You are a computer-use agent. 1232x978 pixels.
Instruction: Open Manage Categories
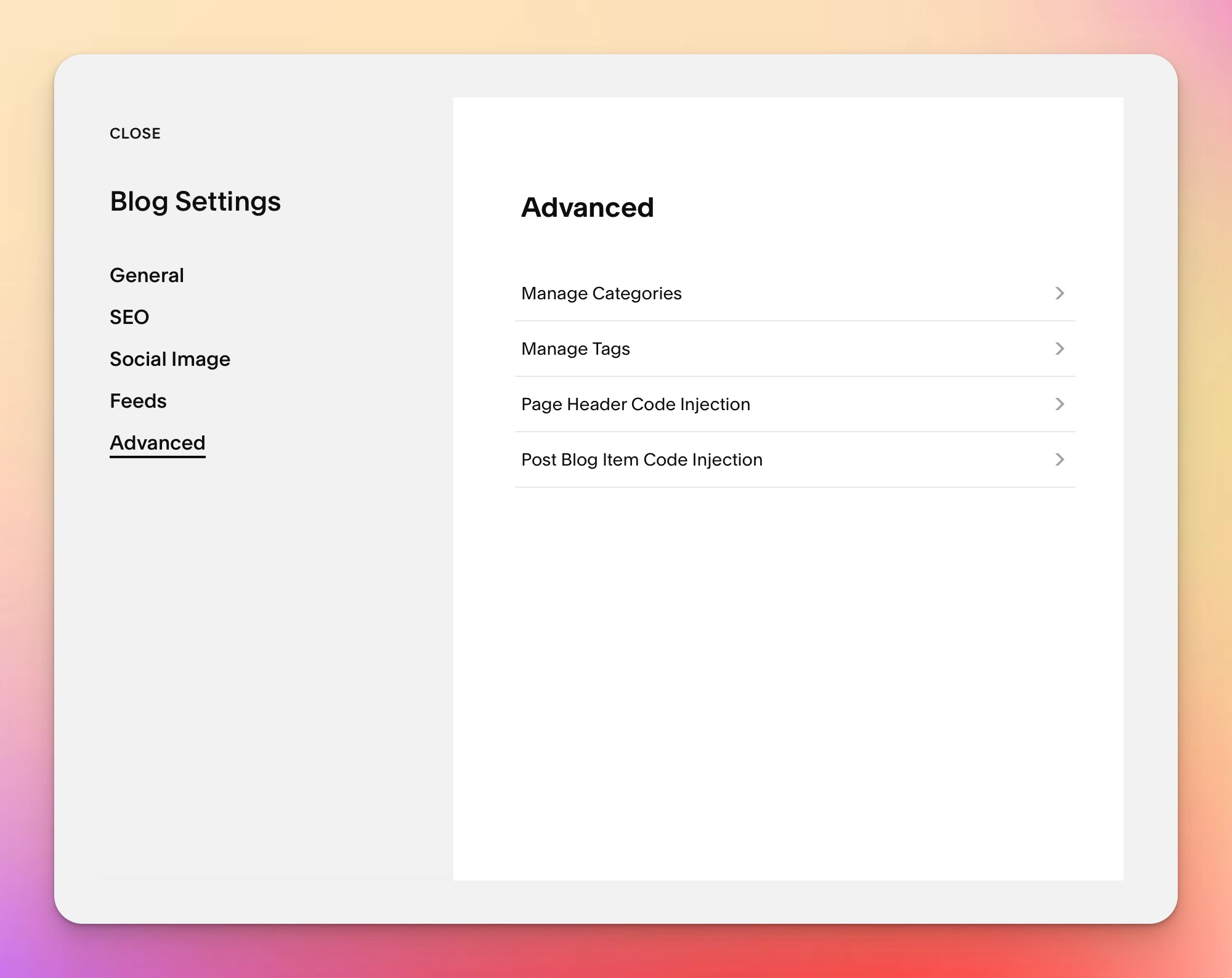point(795,293)
